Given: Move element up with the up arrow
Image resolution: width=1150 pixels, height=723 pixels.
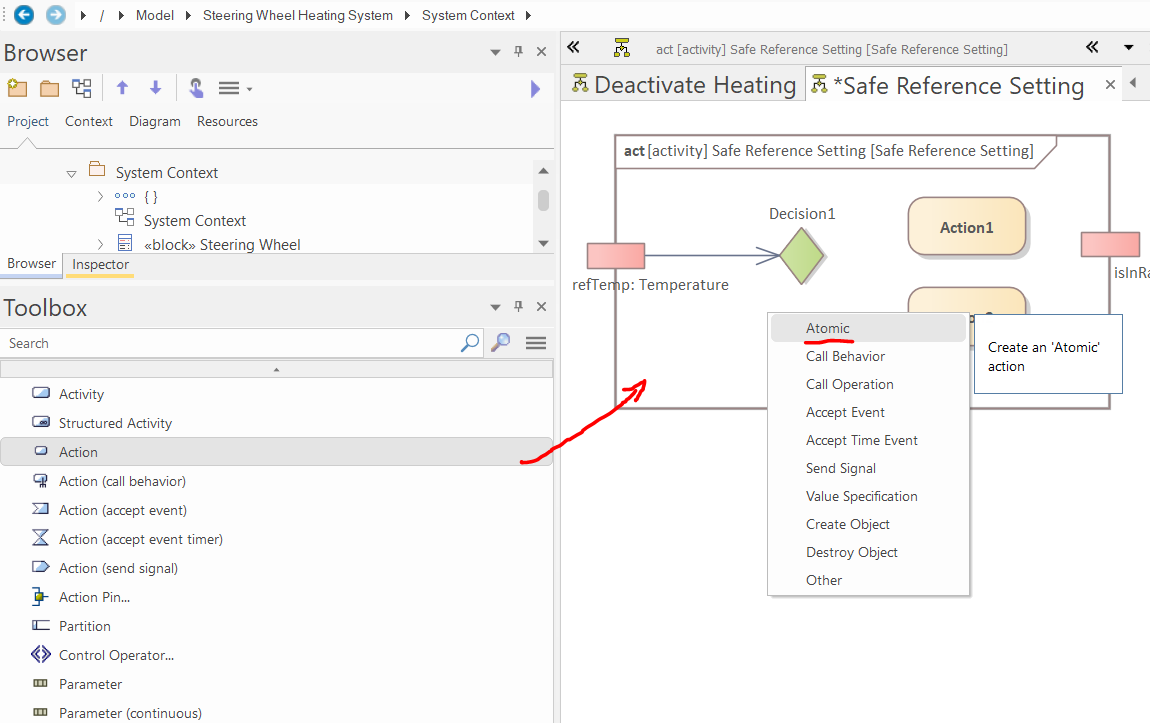Looking at the screenshot, I should [122, 89].
